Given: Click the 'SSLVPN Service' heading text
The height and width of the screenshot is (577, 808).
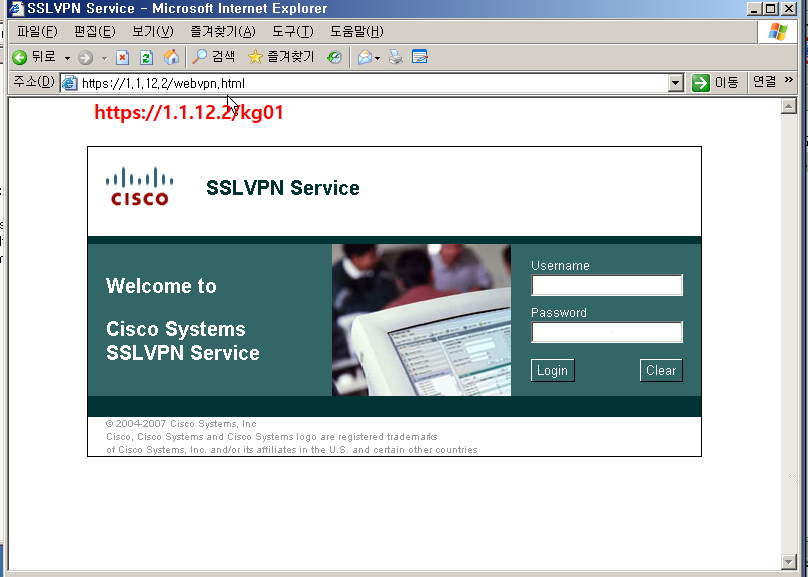Looking at the screenshot, I should pos(282,188).
